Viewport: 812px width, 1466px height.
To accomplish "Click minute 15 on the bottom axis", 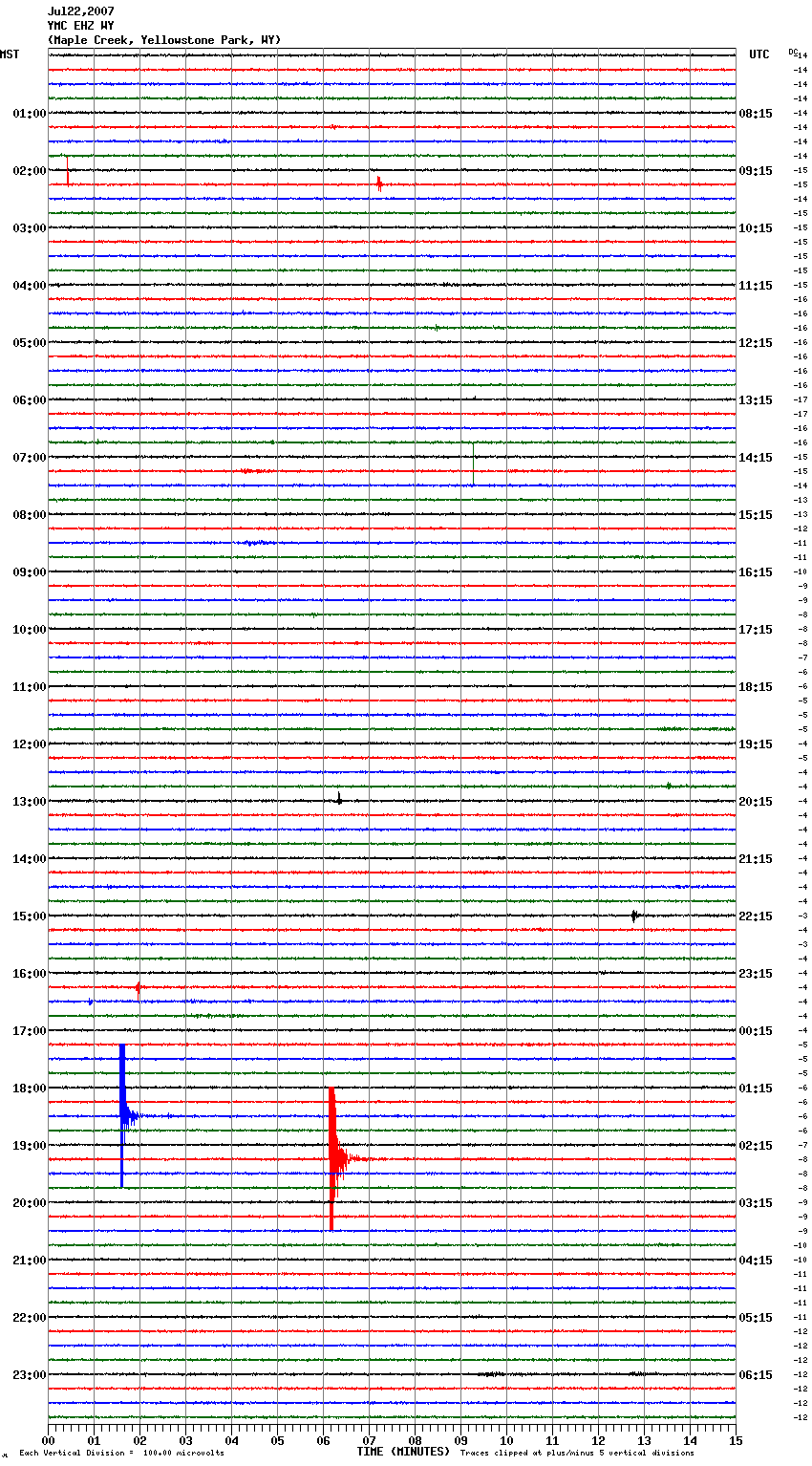I will tap(736, 1440).
